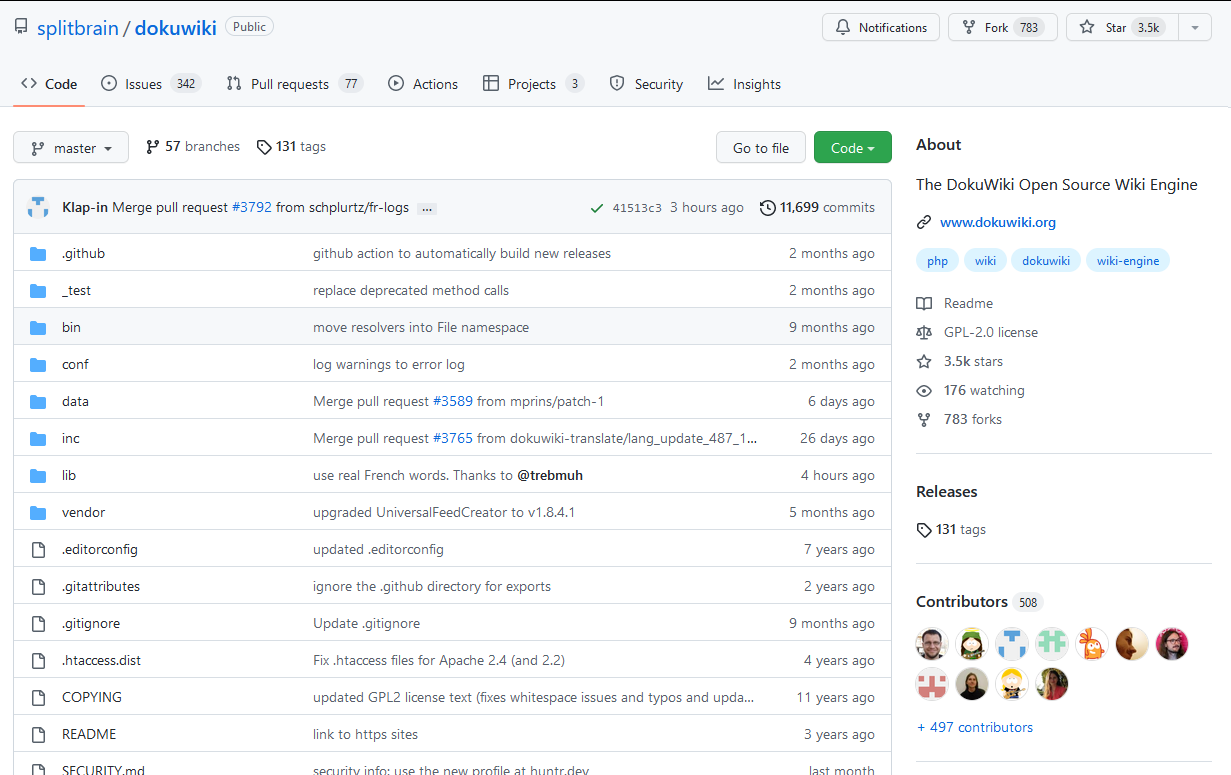Click the file icon for README
The image size is (1231, 775).
(38, 735)
